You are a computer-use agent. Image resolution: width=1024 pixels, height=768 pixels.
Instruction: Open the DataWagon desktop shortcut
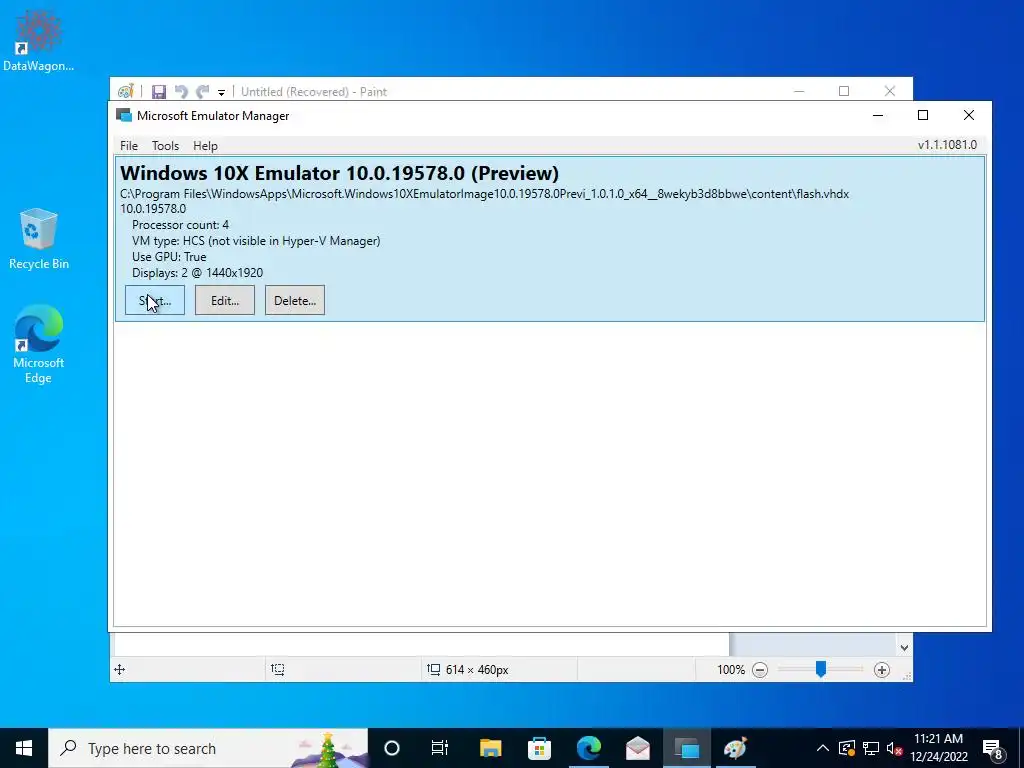pyautogui.click(x=39, y=39)
